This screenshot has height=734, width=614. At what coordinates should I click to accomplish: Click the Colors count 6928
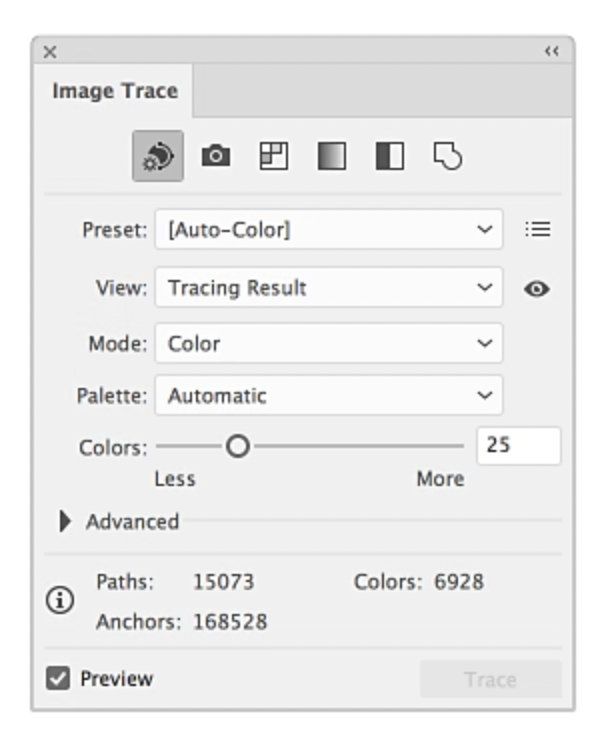[x=459, y=582]
